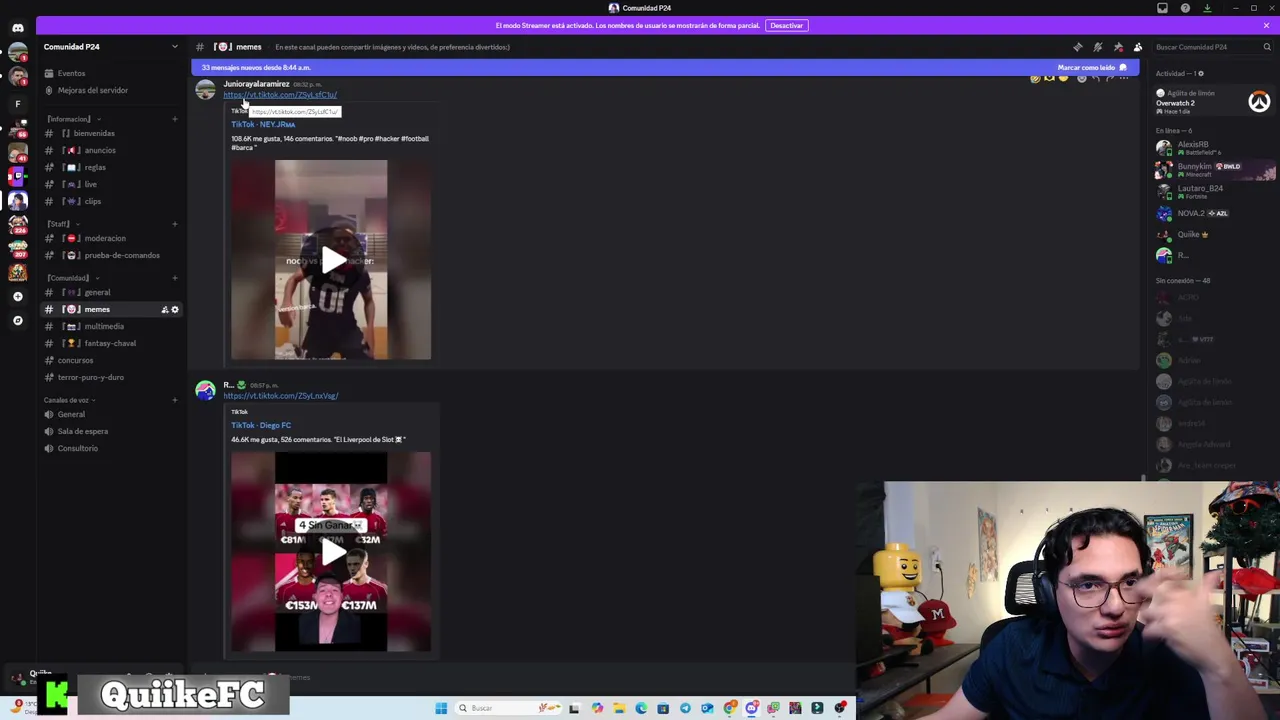The width and height of the screenshot is (1280, 720).
Task: Go to general text channel
Action: [112, 292]
